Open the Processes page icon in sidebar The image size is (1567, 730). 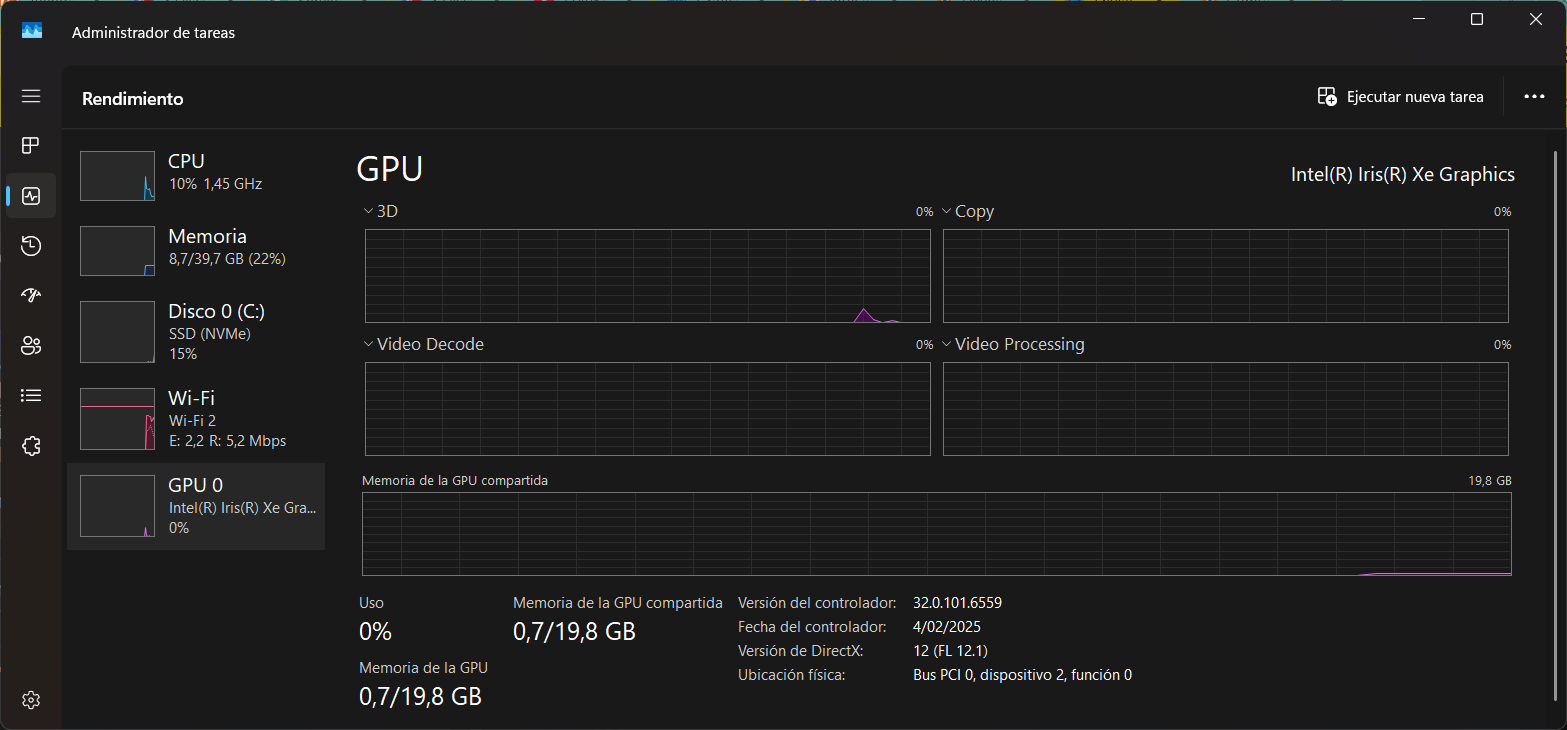click(31, 146)
